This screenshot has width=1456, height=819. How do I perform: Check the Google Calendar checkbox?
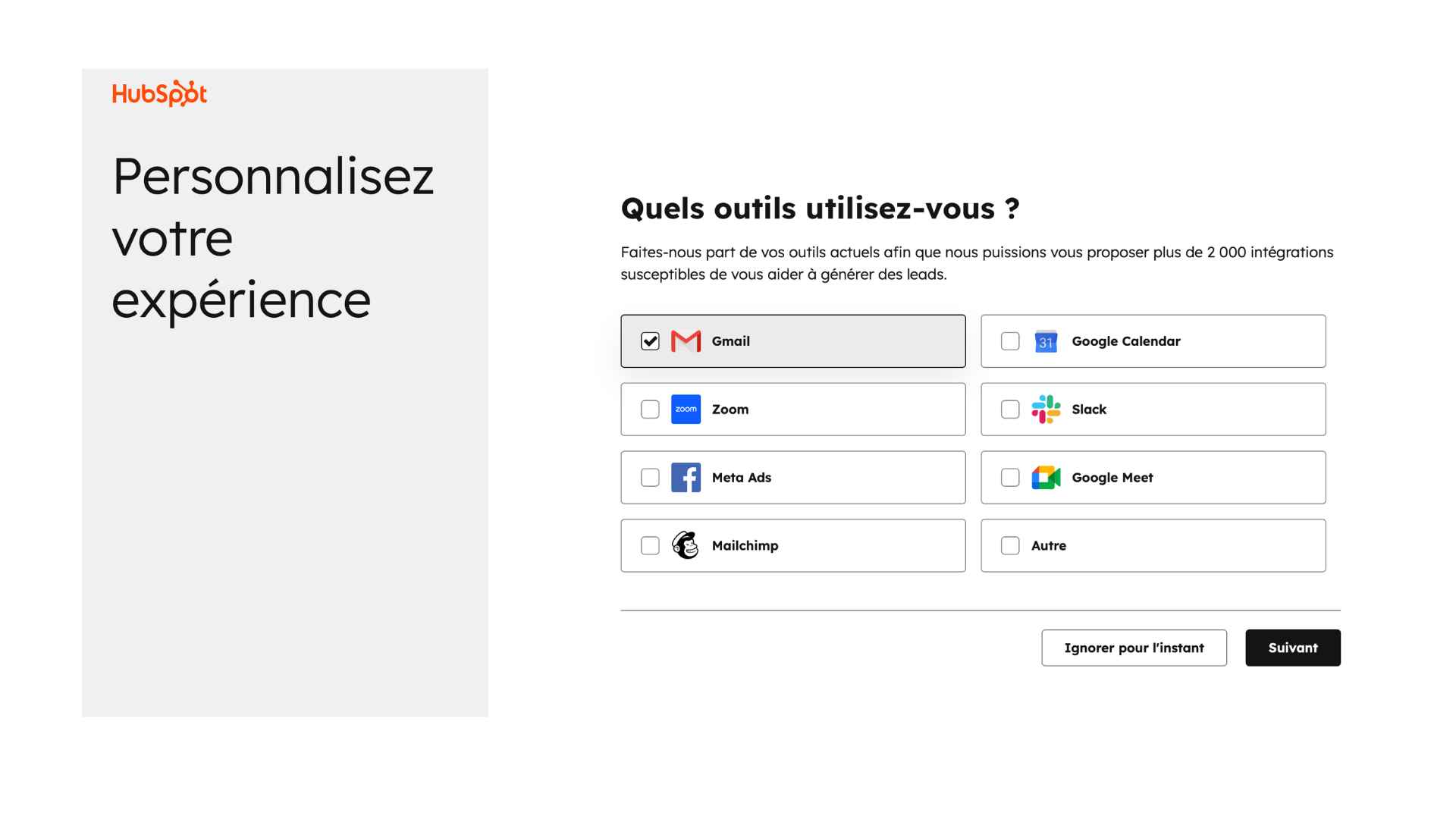point(1010,341)
